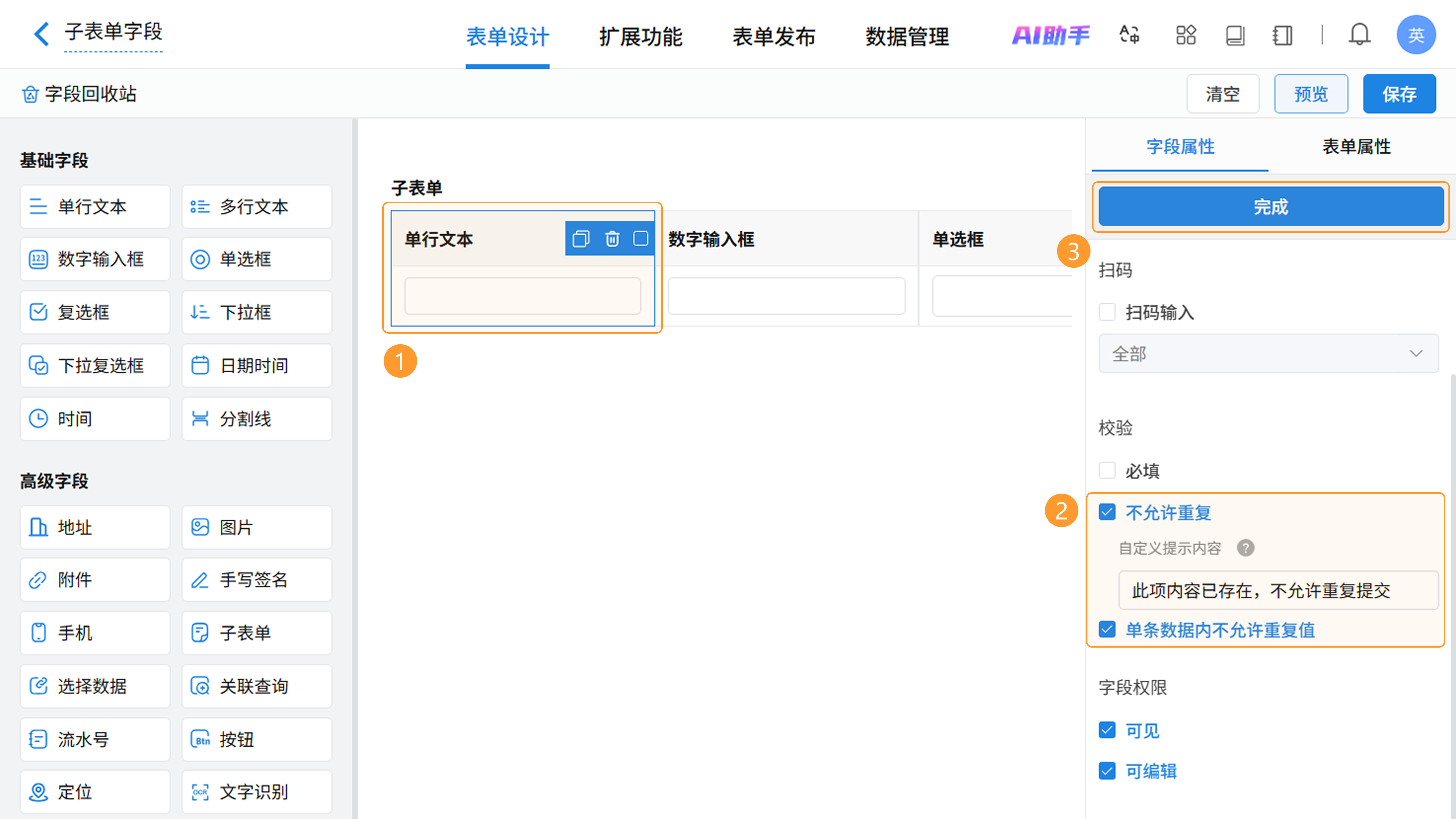Check the 必填 required option
The width and height of the screenshot is (1456, 819).
click(x=1107, y=470)
